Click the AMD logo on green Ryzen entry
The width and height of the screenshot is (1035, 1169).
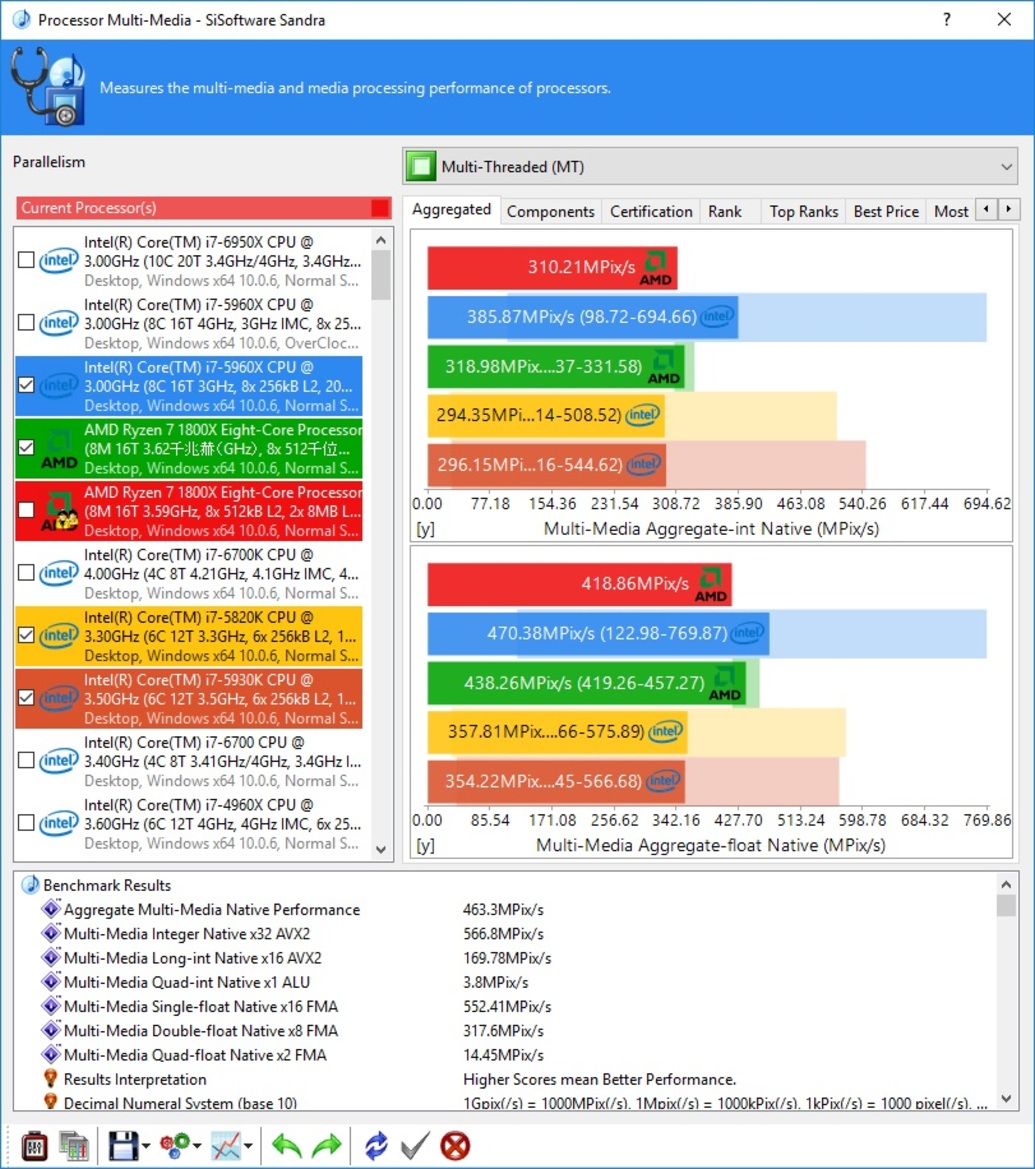pyautogui.click(x=59, y=449)
